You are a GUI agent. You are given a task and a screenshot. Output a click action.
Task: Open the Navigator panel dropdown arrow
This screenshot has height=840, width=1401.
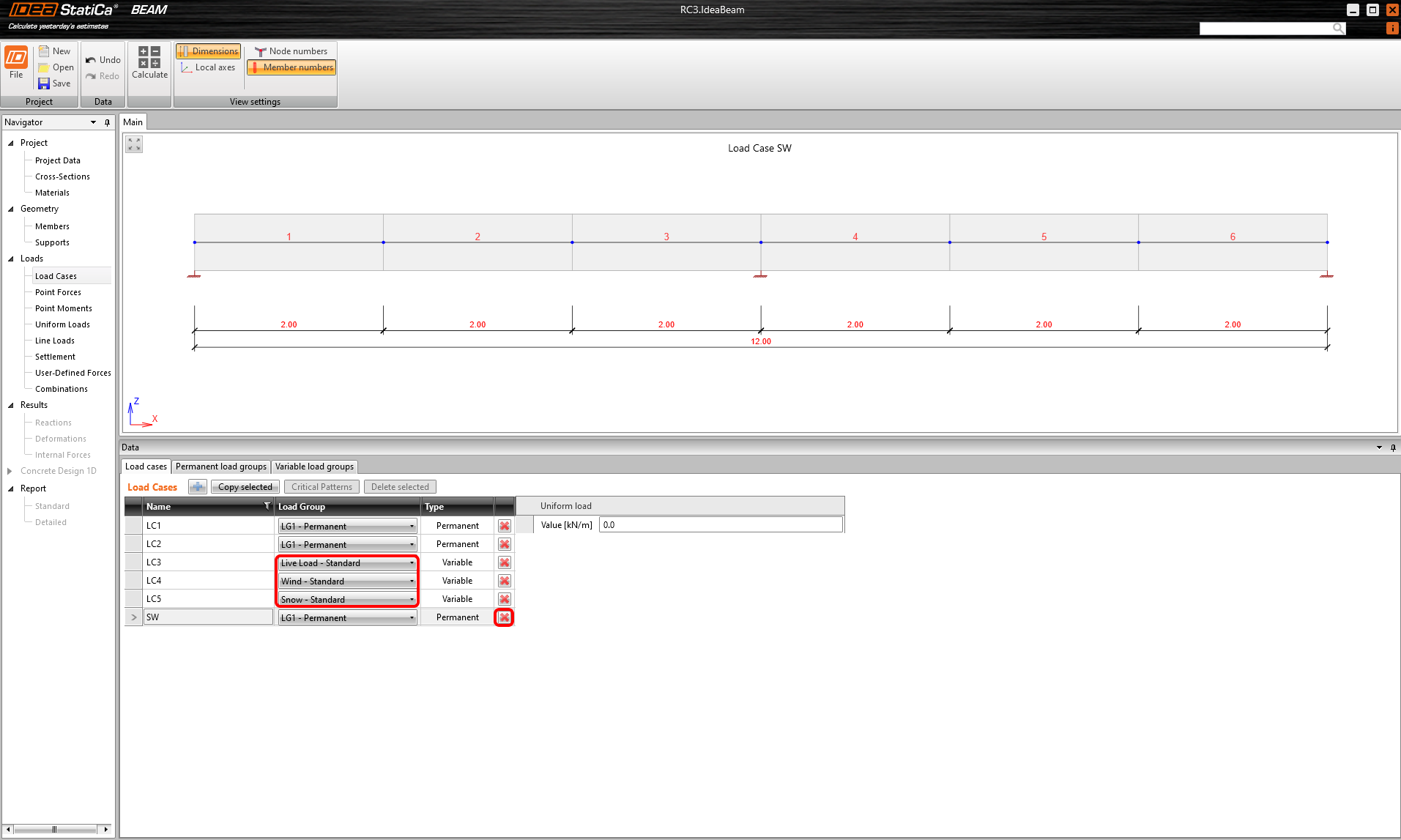pyautogui.click(x=93, y=122)
